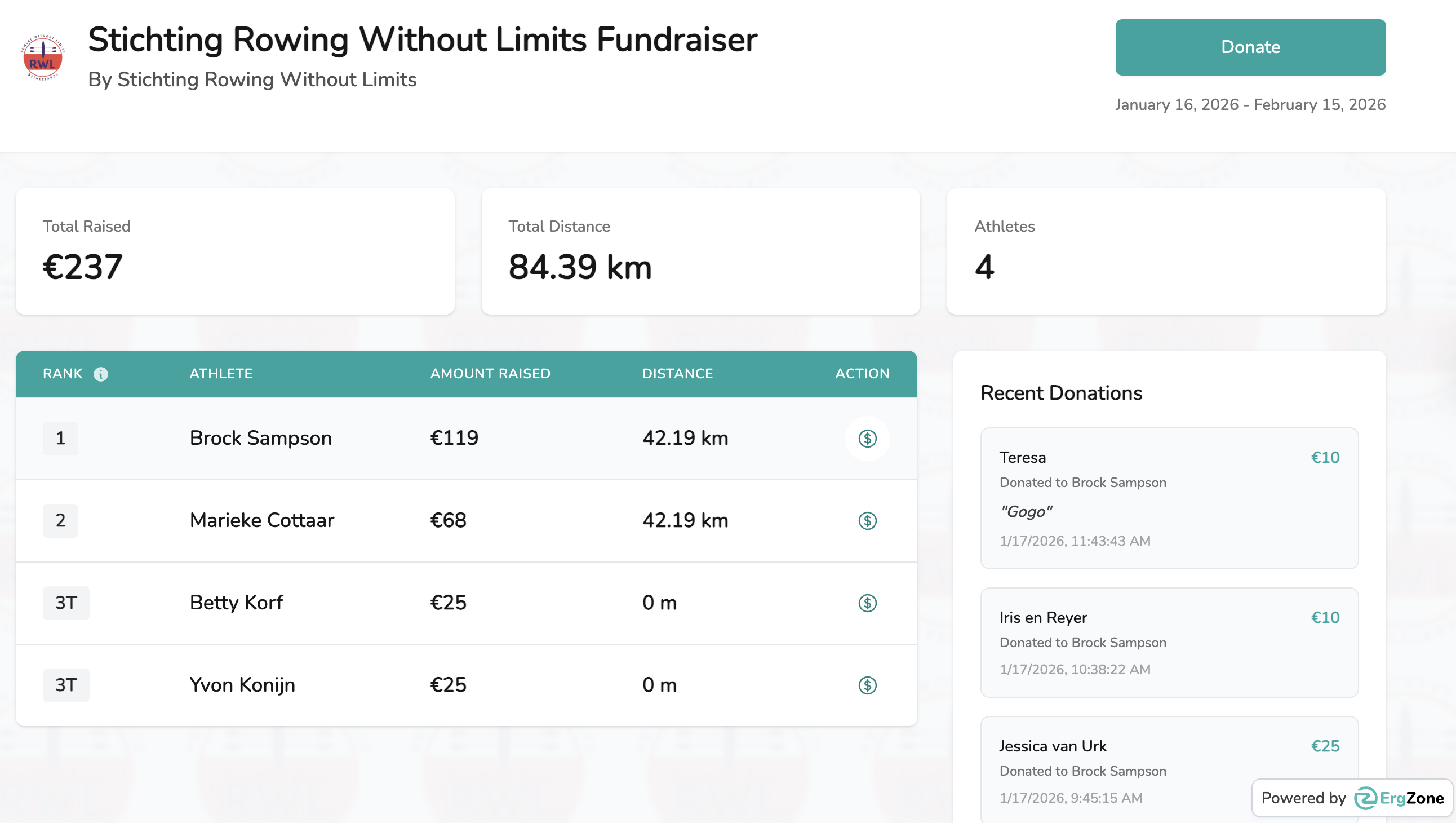This screenshot has height=823, width=1456.
Task: Select the Brock Sampson athlete name
Action: pyautogui.click(x=260, y=438)
